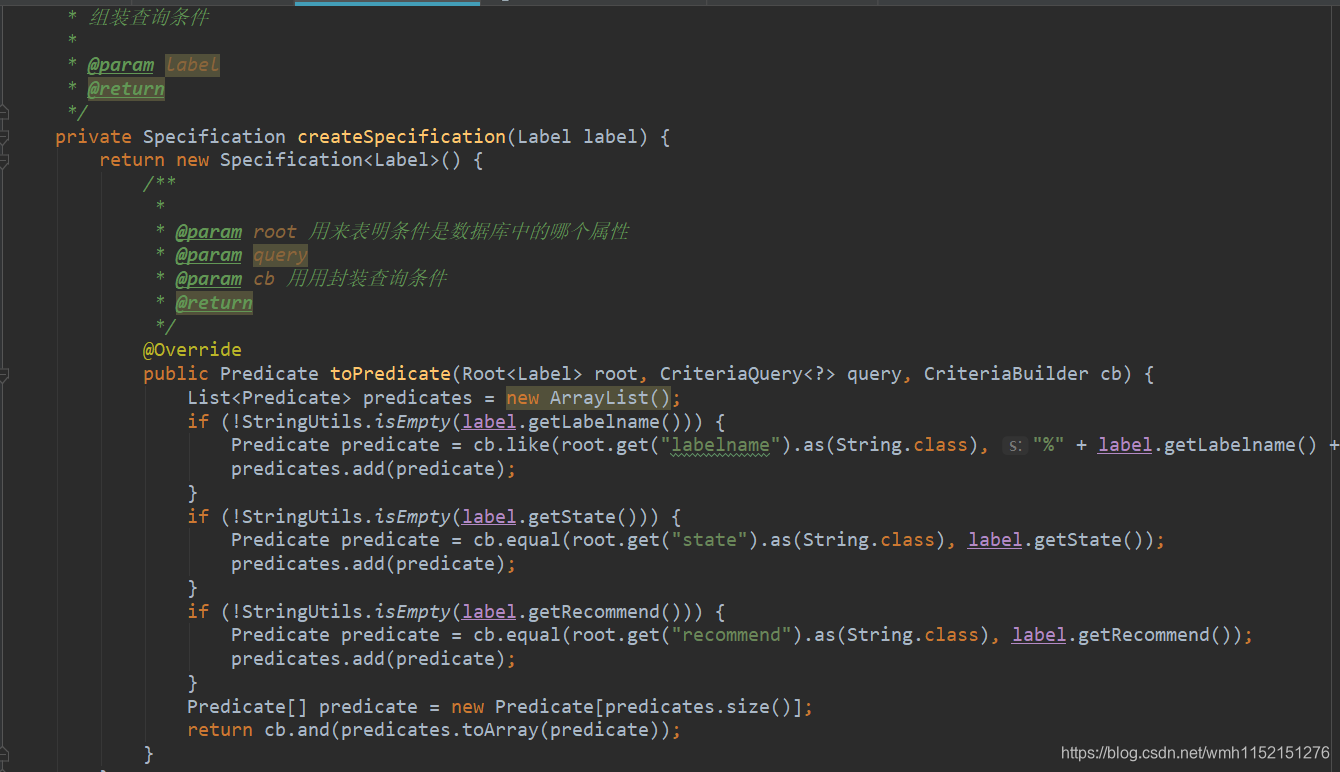Click comment 用来表明条件是数据库中的哪个属性

pyautogui.click(x=469, y=232)
